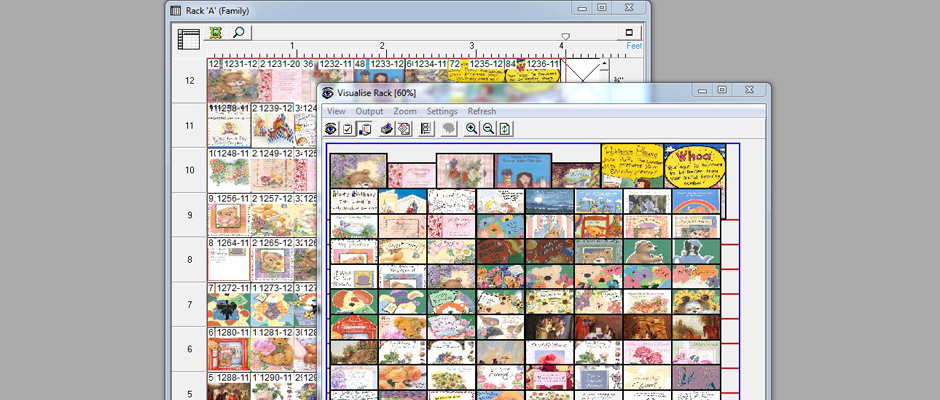This screenshot has width=940, height=400.
Task: Click the Feet unit label on ruler
Action: 633,46
